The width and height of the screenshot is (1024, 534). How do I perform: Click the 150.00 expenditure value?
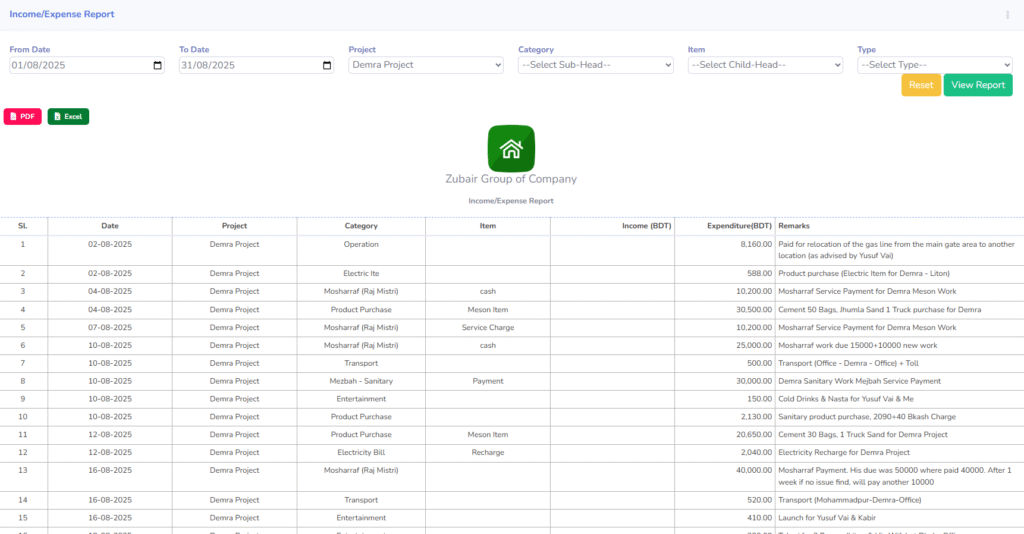760,399
